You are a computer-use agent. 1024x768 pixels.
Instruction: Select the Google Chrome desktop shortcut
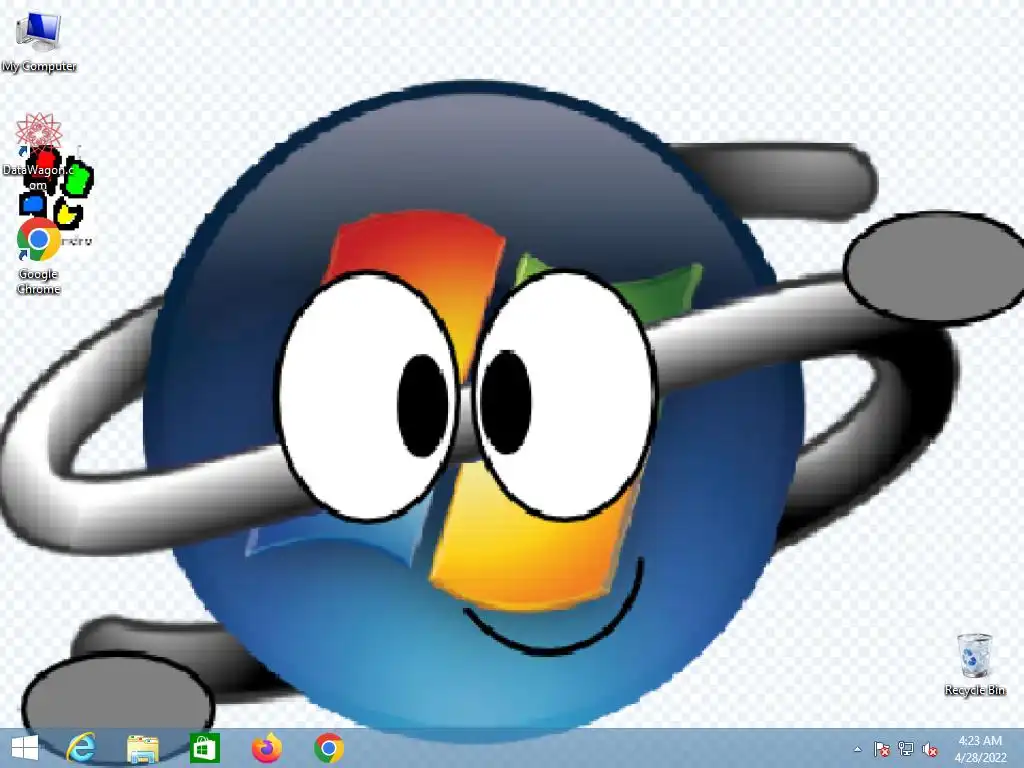39,256
